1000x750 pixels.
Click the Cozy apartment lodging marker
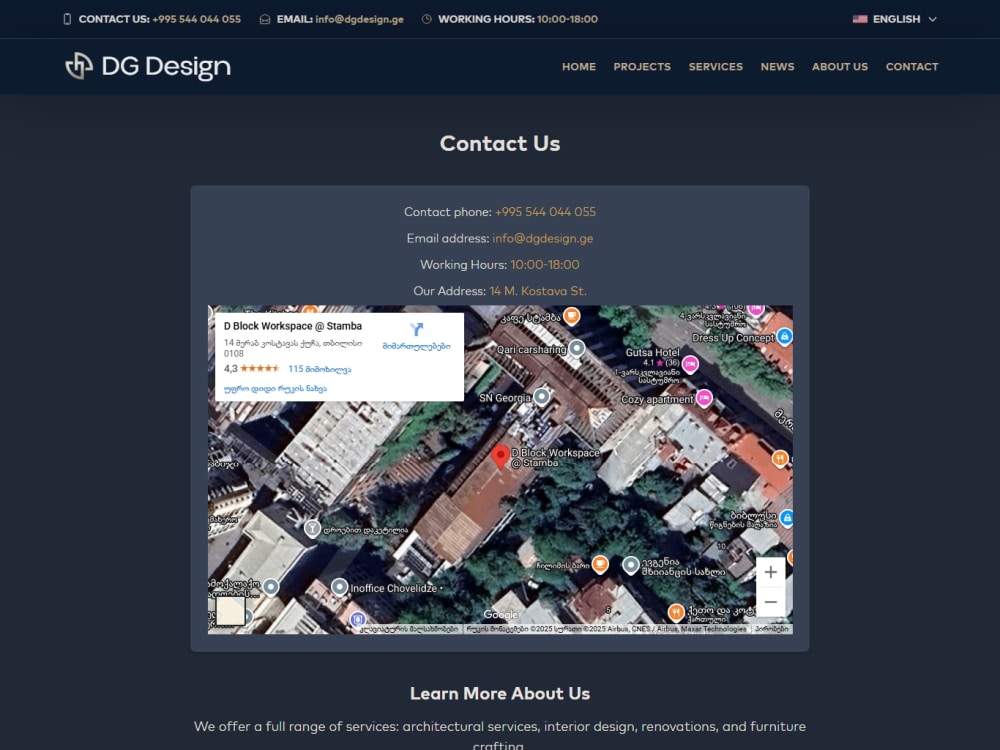coord(704,399)
